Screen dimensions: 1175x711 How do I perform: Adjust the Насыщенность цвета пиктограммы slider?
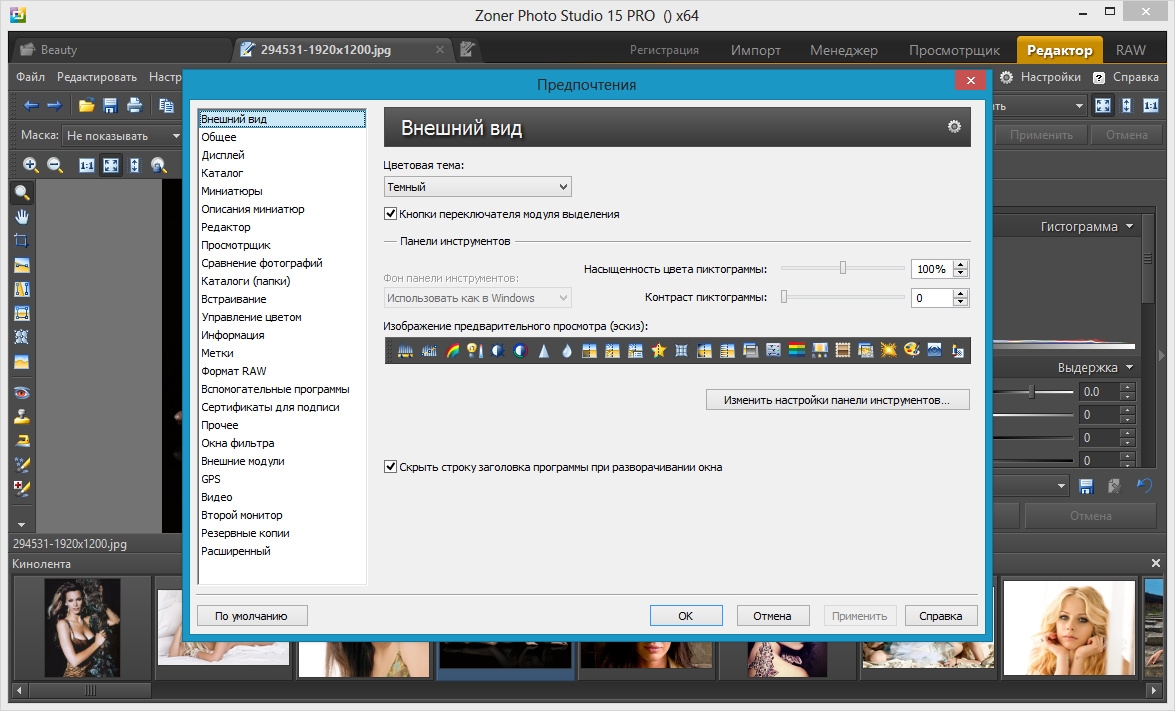click(842, 268)
